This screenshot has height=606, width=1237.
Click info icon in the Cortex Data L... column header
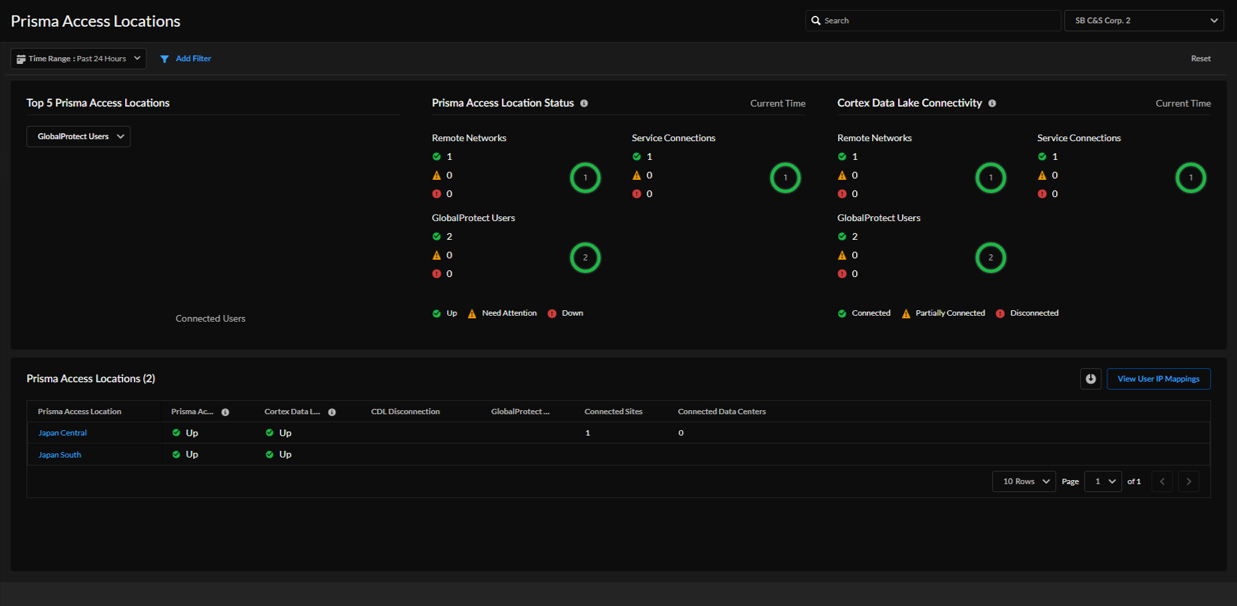pos(332,412)
